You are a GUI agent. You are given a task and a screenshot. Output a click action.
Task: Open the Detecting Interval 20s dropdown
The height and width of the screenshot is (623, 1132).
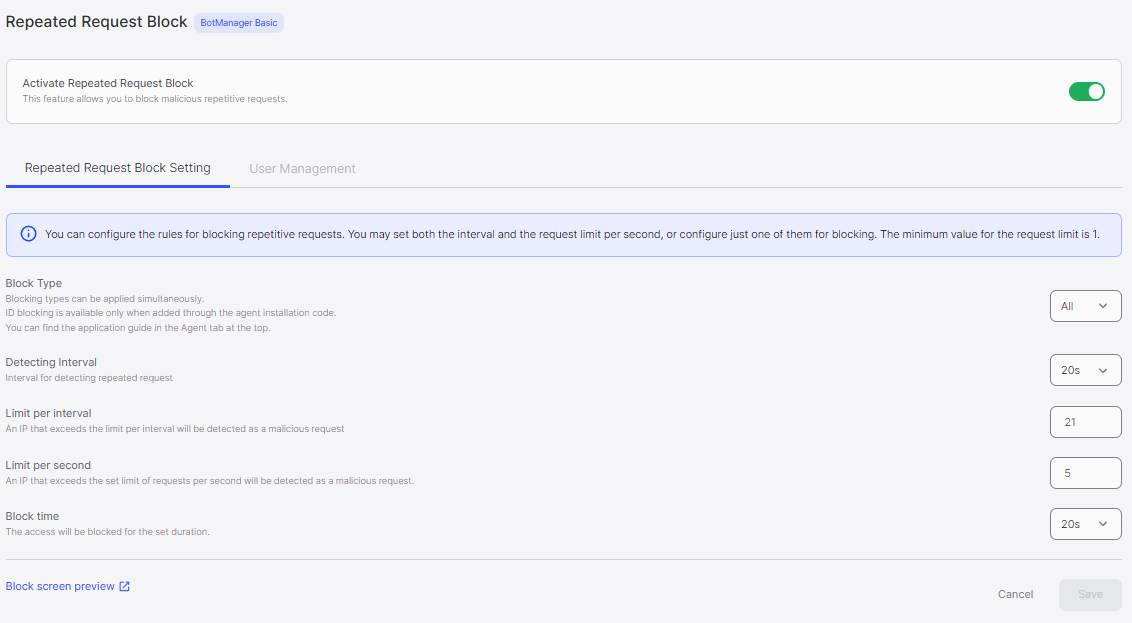tap(1085, 370)
